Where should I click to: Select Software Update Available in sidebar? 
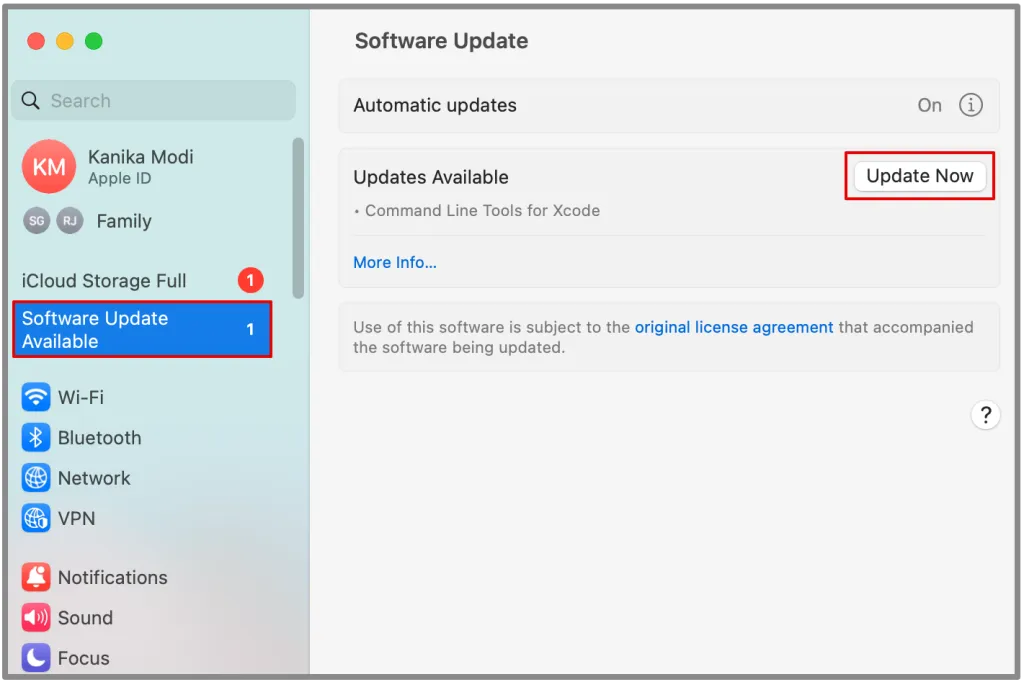(x=142, y=329)
